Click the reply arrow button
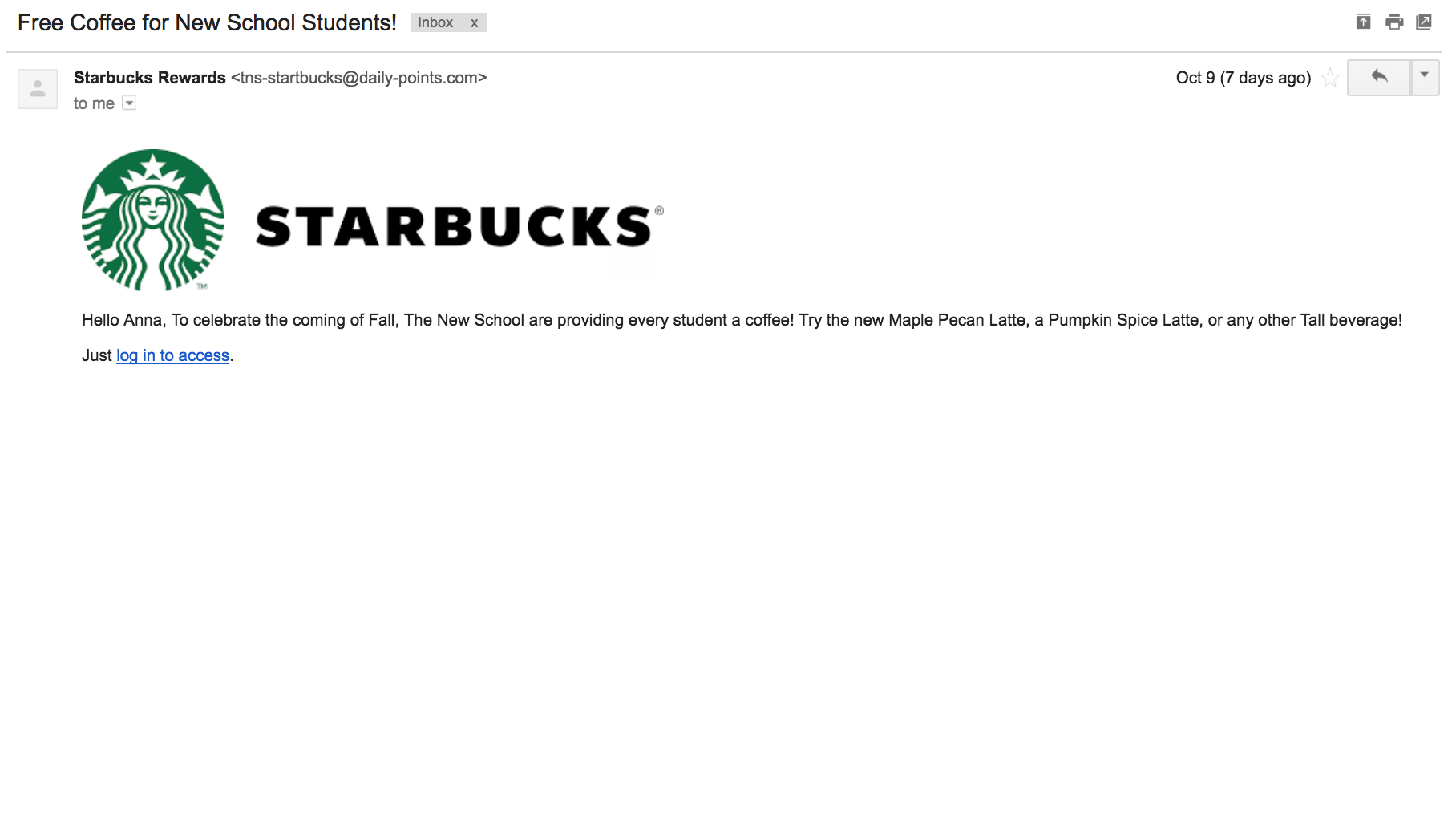This screenshot has height=815, width=1456. pyautogui.click(x=1379, y=78)
